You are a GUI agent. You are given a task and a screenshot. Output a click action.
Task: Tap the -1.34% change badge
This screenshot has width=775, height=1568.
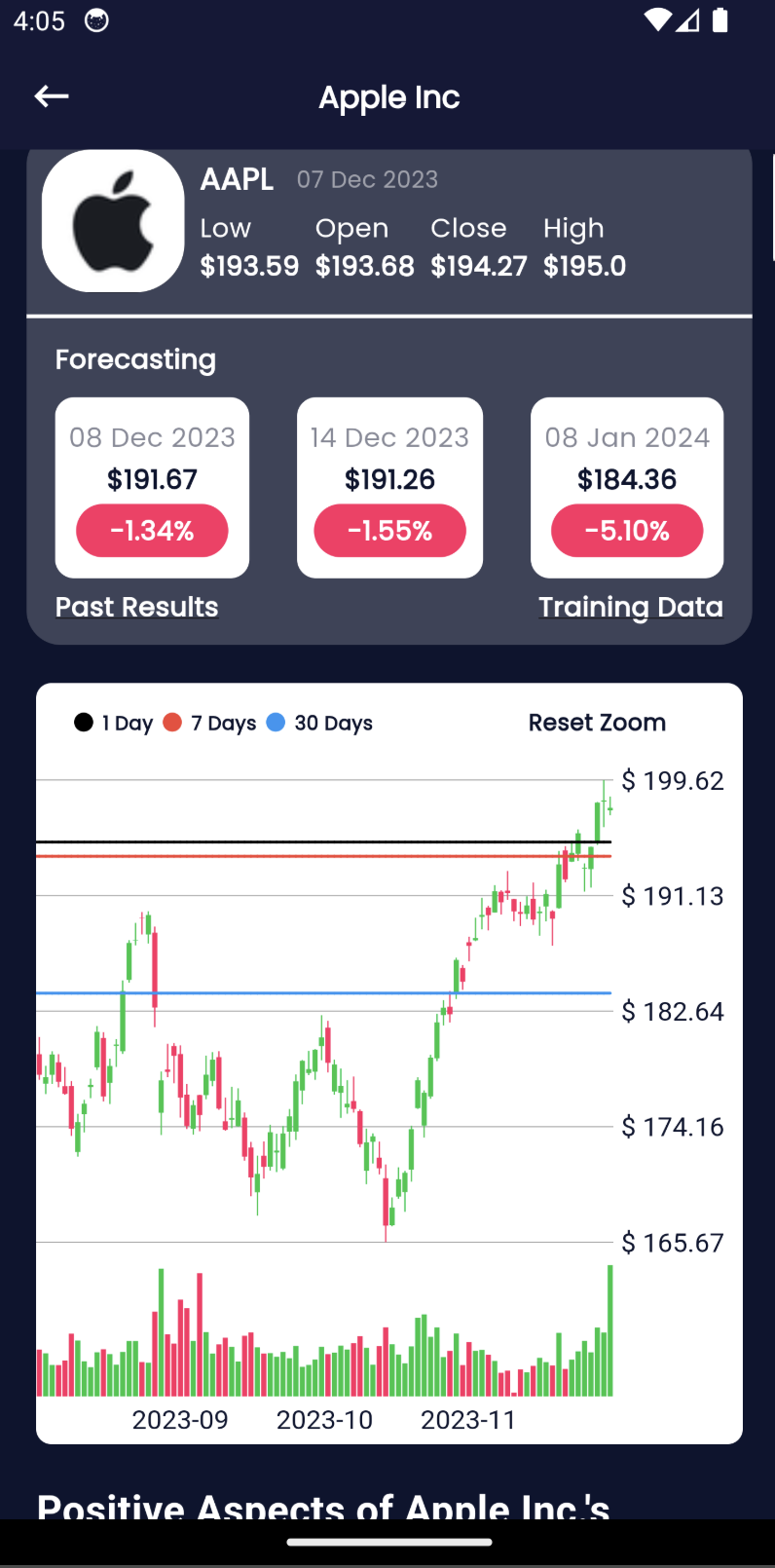[152, 531]
